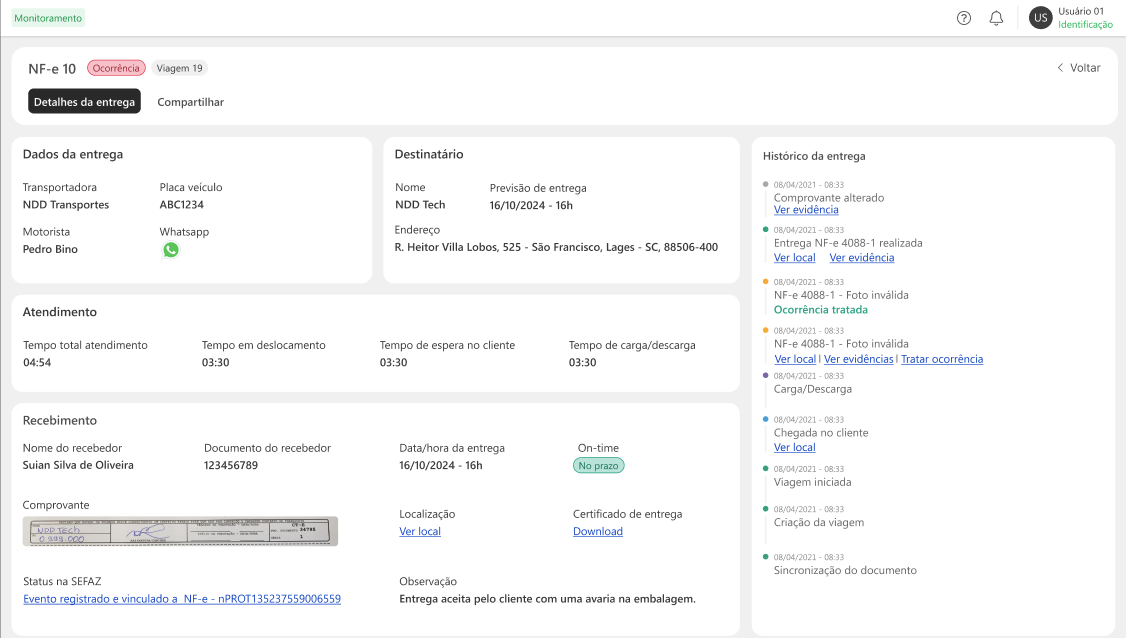Viewport: 1126px width, 638px height.
Task: Select receiver document 123456789
Action: [x=231, y=466]
